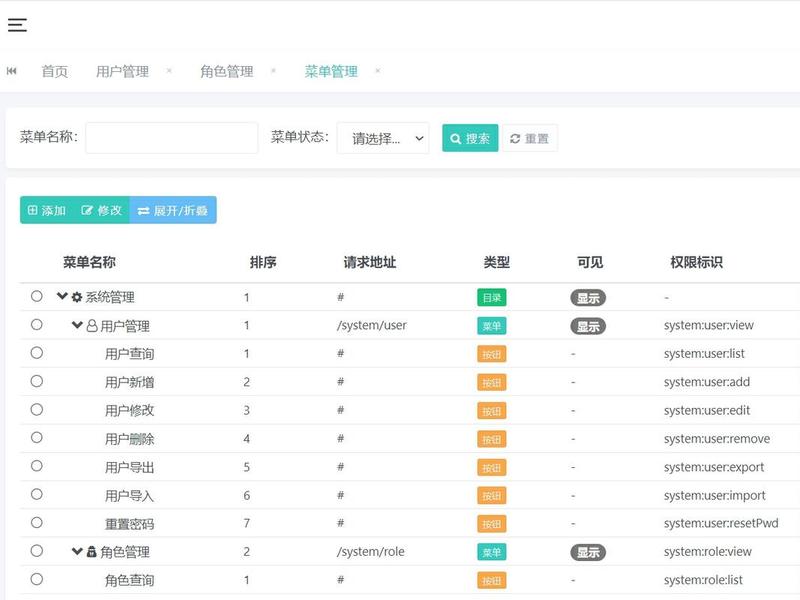Click the gear icon beside 系统管理
The height and width of the screenshot is (600, 800).
(x=77, y=297)
